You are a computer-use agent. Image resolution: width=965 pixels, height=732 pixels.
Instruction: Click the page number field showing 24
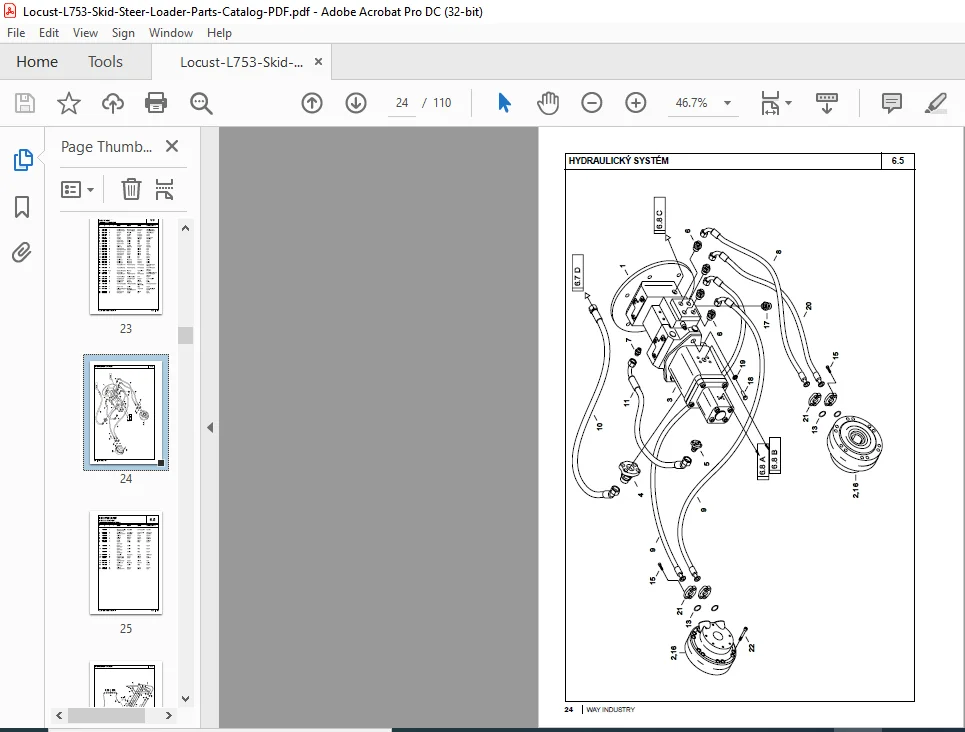click(402, 103)
